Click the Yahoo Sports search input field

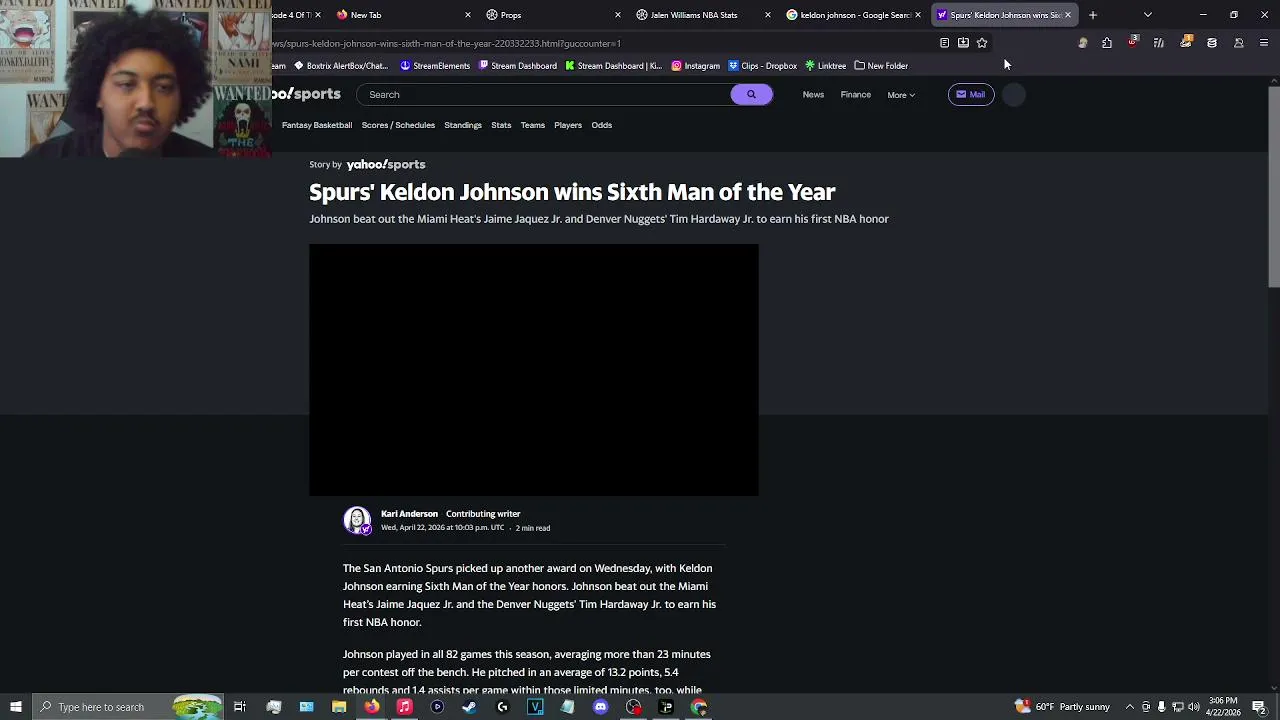click(545, 94)
